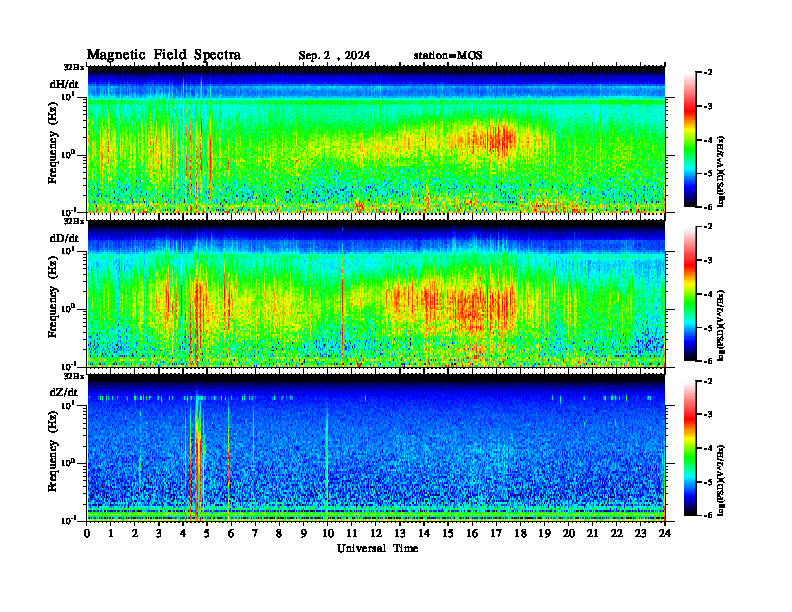Viewport: 792px width, 612px height.
Task: Click hour 0 on the Universal Time axis
Action: (x=87, y=534)
